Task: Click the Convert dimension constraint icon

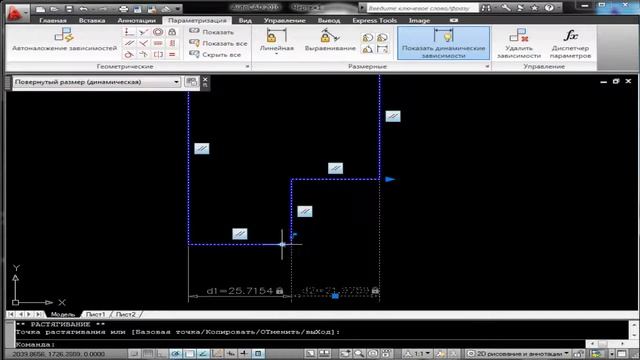Action: (382, 49)
